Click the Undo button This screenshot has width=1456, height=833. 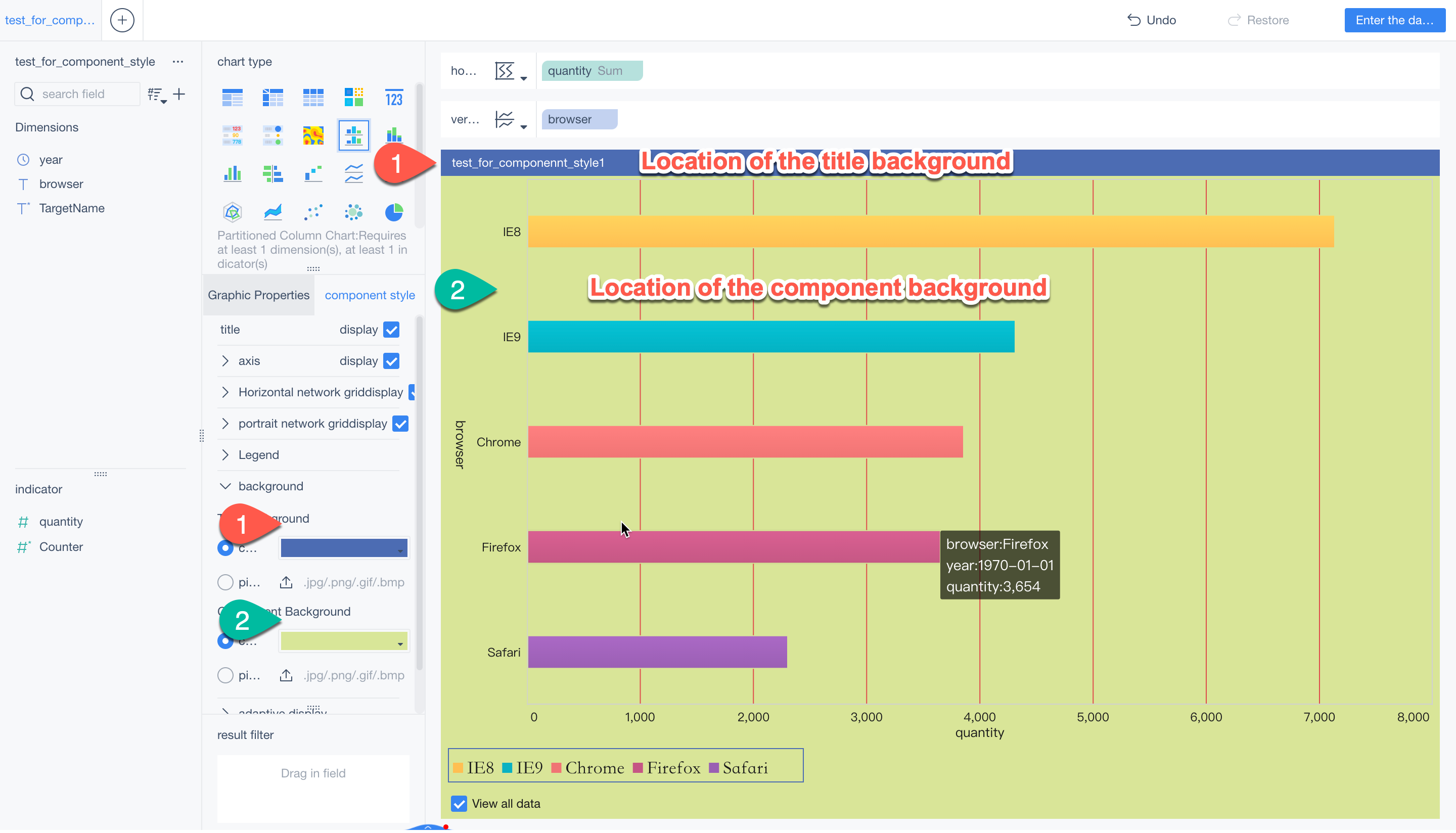tap(1151, 20)
